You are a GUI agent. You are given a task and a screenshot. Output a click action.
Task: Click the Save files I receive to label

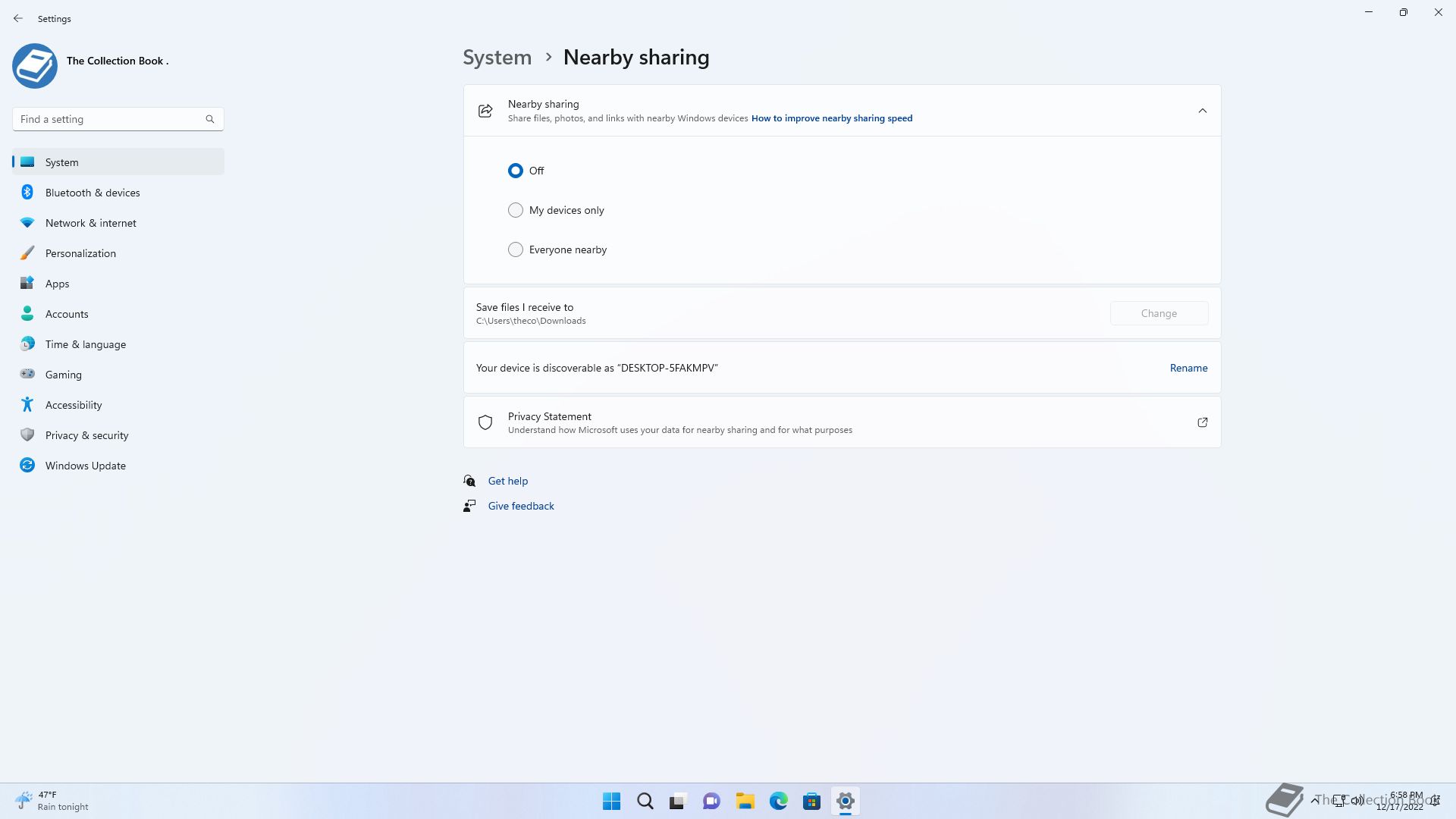point(525,307)
